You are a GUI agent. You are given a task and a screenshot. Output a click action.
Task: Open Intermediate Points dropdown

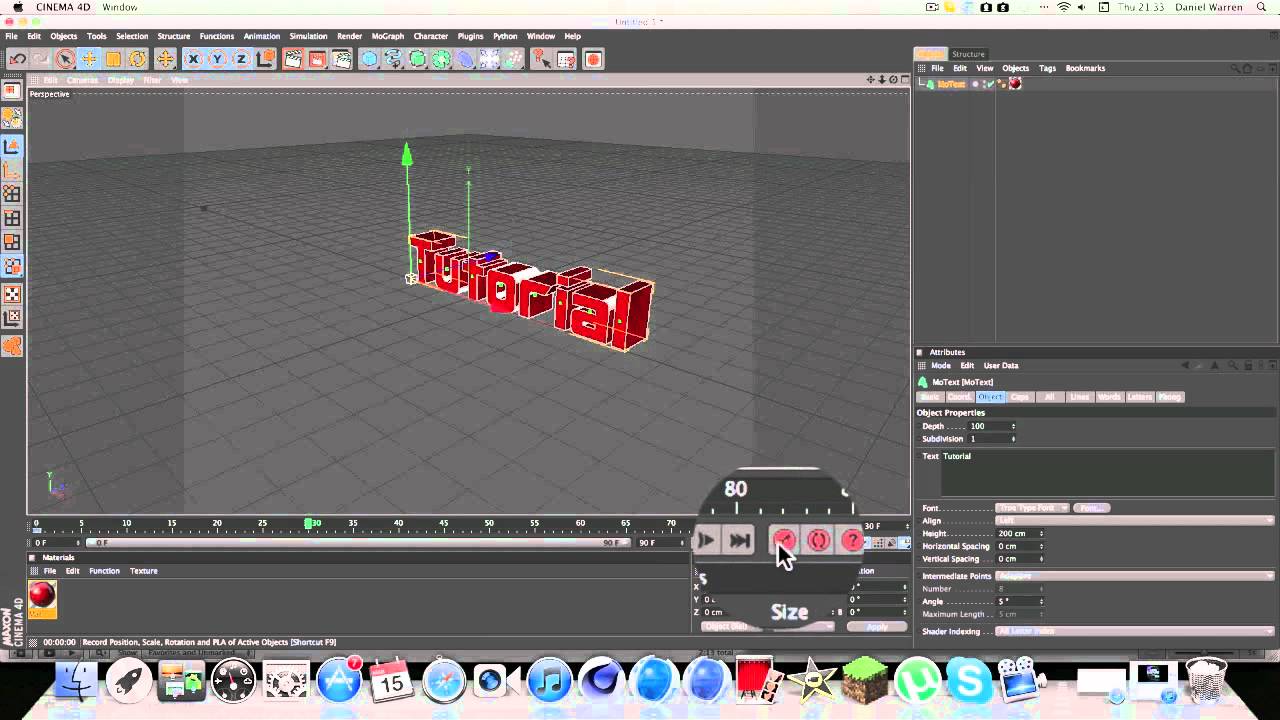tap(1135, 576)
